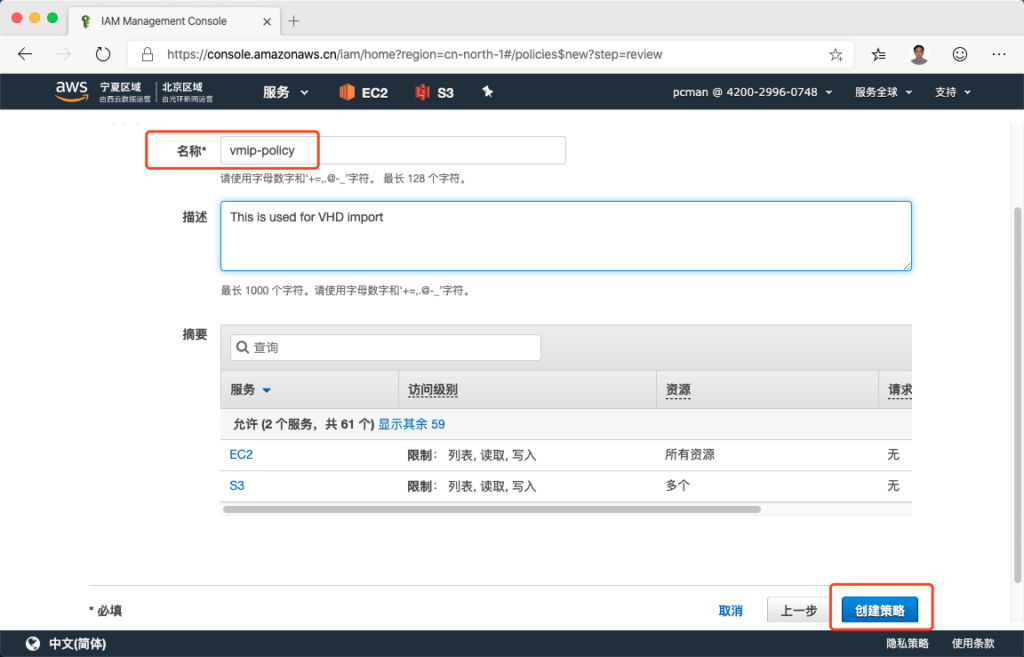Open the S3 service shortcut
The image size is (1024, 657).
pos(435,92)
